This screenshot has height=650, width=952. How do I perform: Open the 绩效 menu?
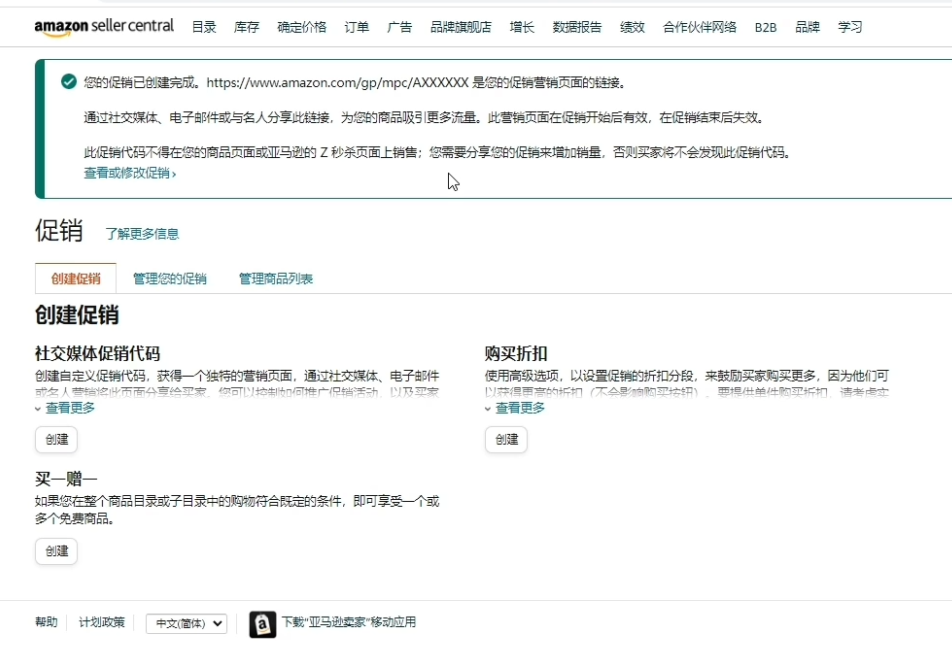(632, 27)
